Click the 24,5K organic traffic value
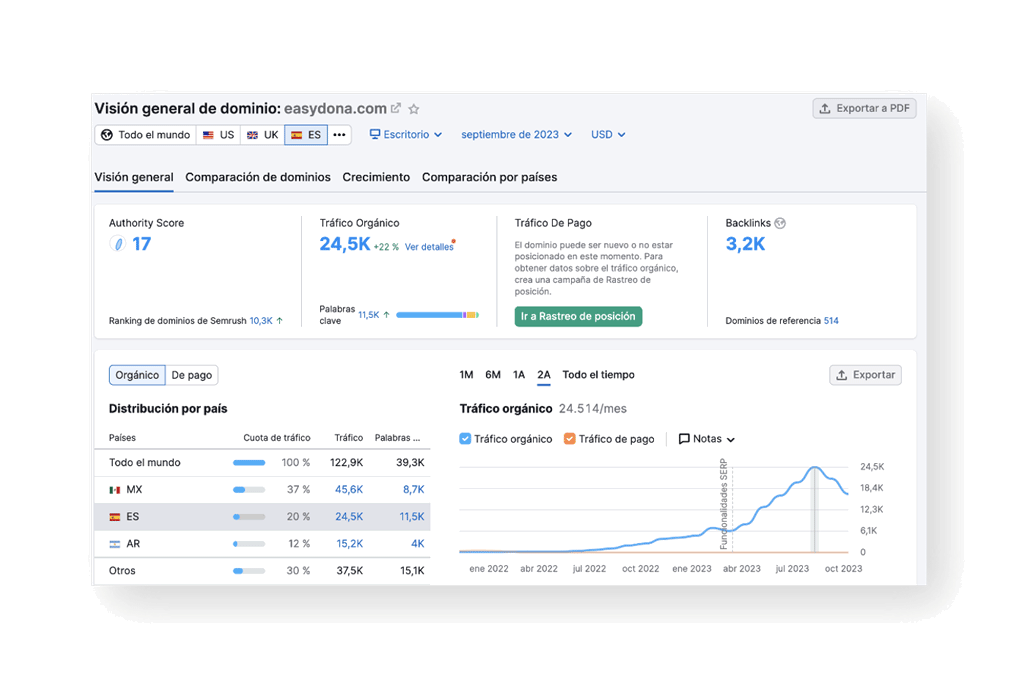Image resolution: width=1024 pixels, height=681 pixels. tap(345, 244)
